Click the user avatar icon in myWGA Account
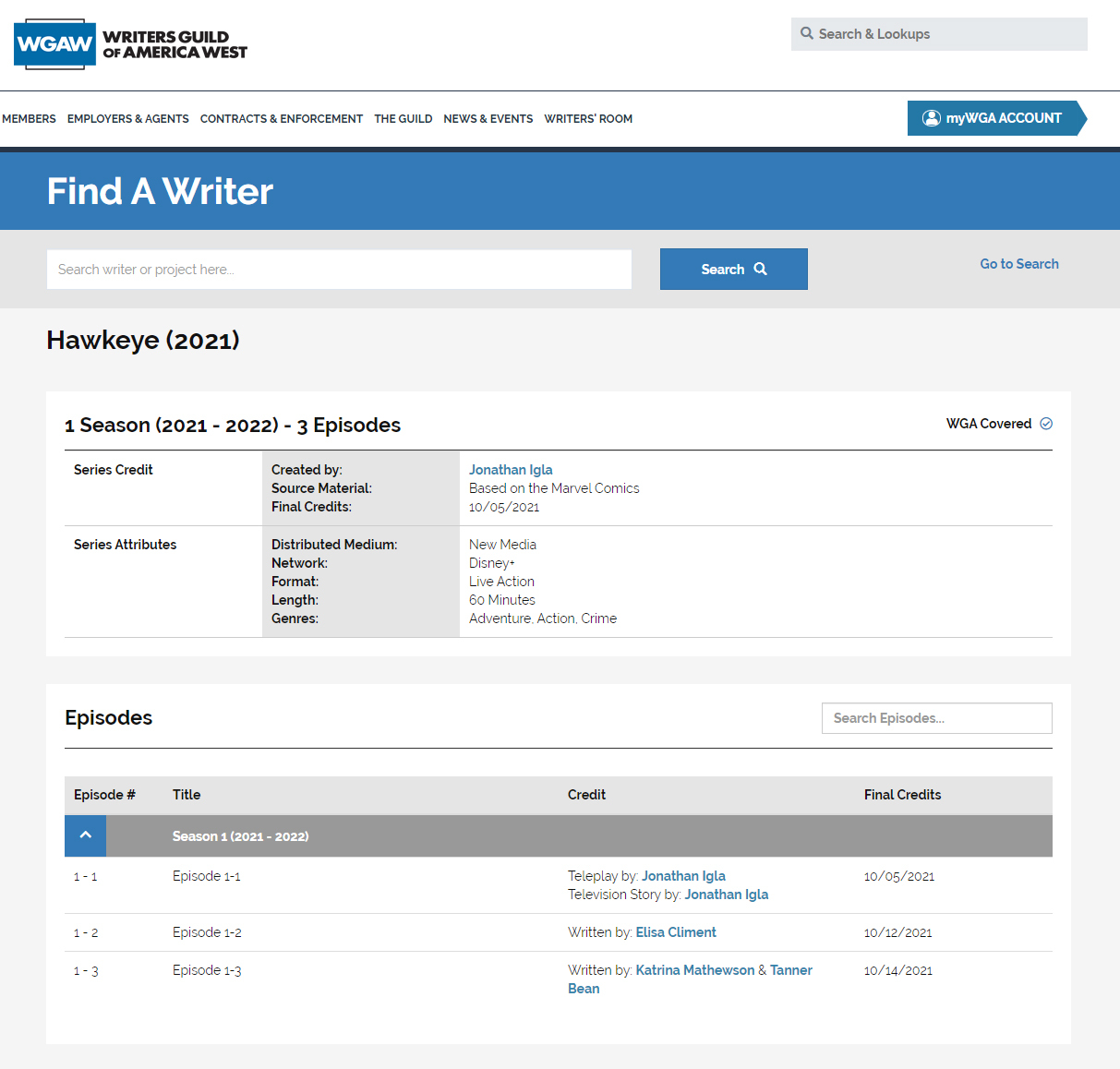1120x1069 pixels. click(932, 118)
